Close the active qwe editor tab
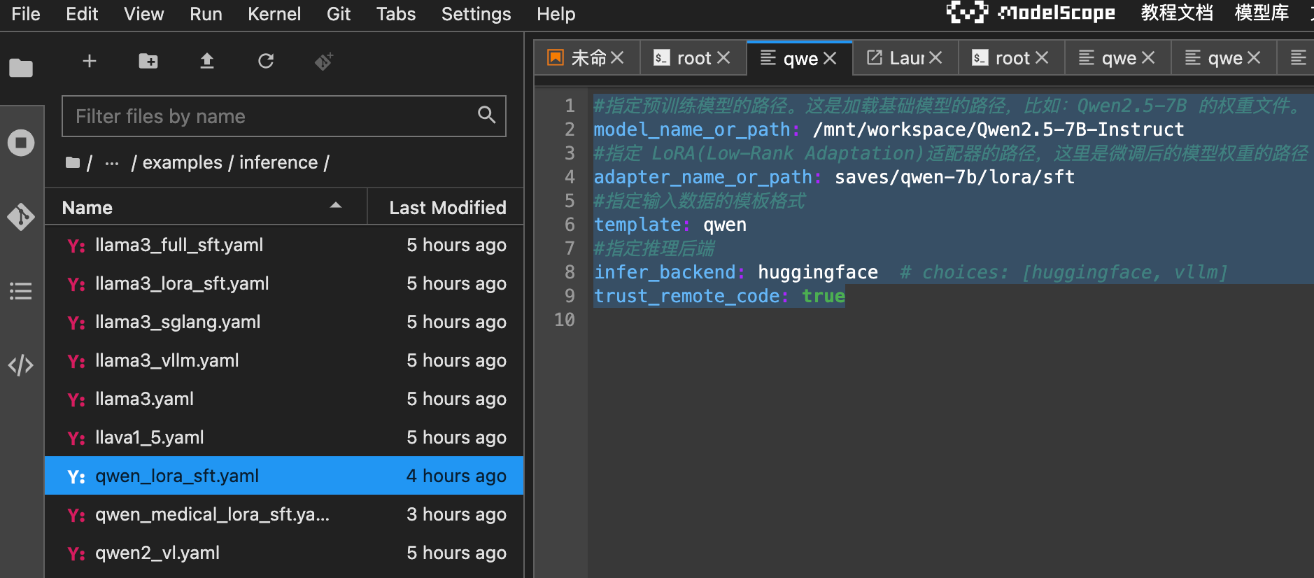 click(830, 58)
